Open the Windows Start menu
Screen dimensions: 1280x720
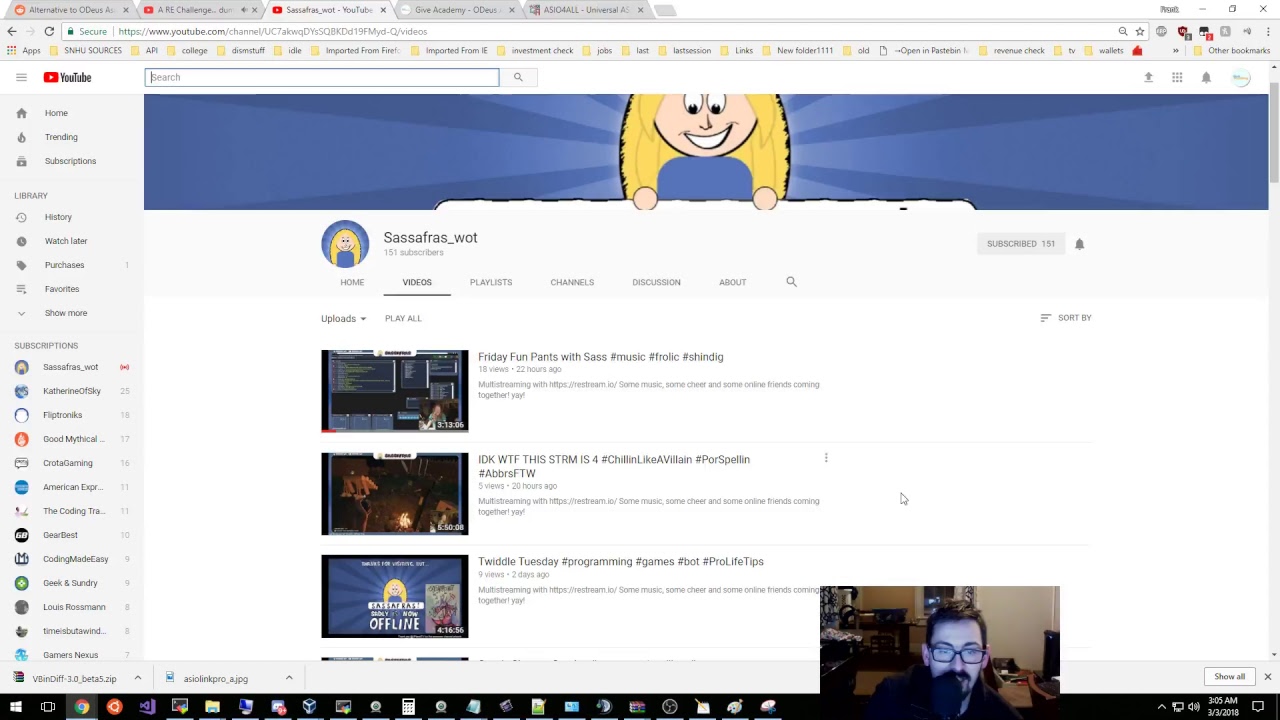coord(17,707)
